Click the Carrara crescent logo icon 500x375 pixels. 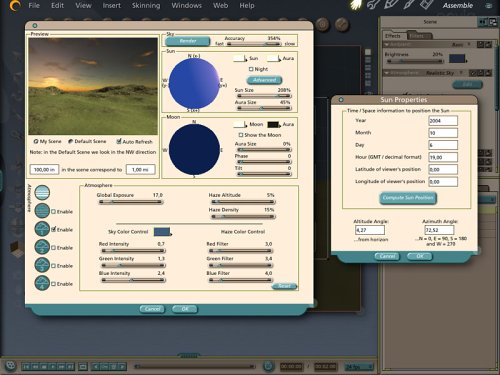tap(14, 6)
